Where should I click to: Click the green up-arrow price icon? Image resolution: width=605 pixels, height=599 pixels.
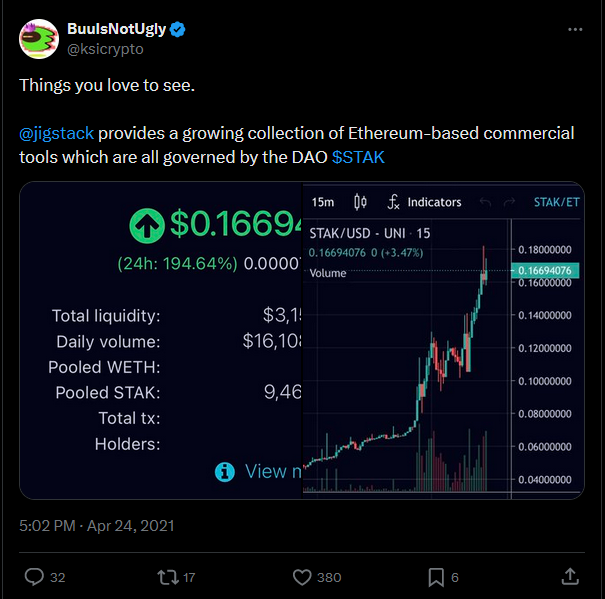pyautogui.click(x=147, y=225)
